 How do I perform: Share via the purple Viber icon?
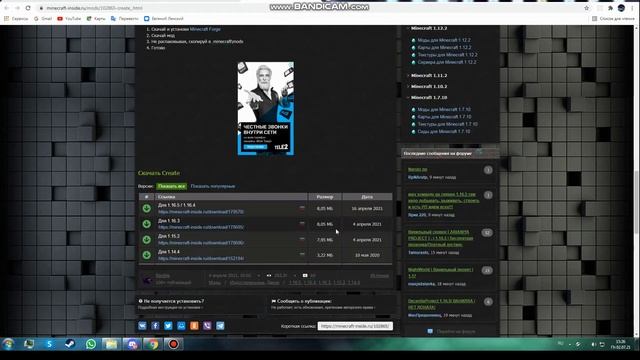coord(207,326)
